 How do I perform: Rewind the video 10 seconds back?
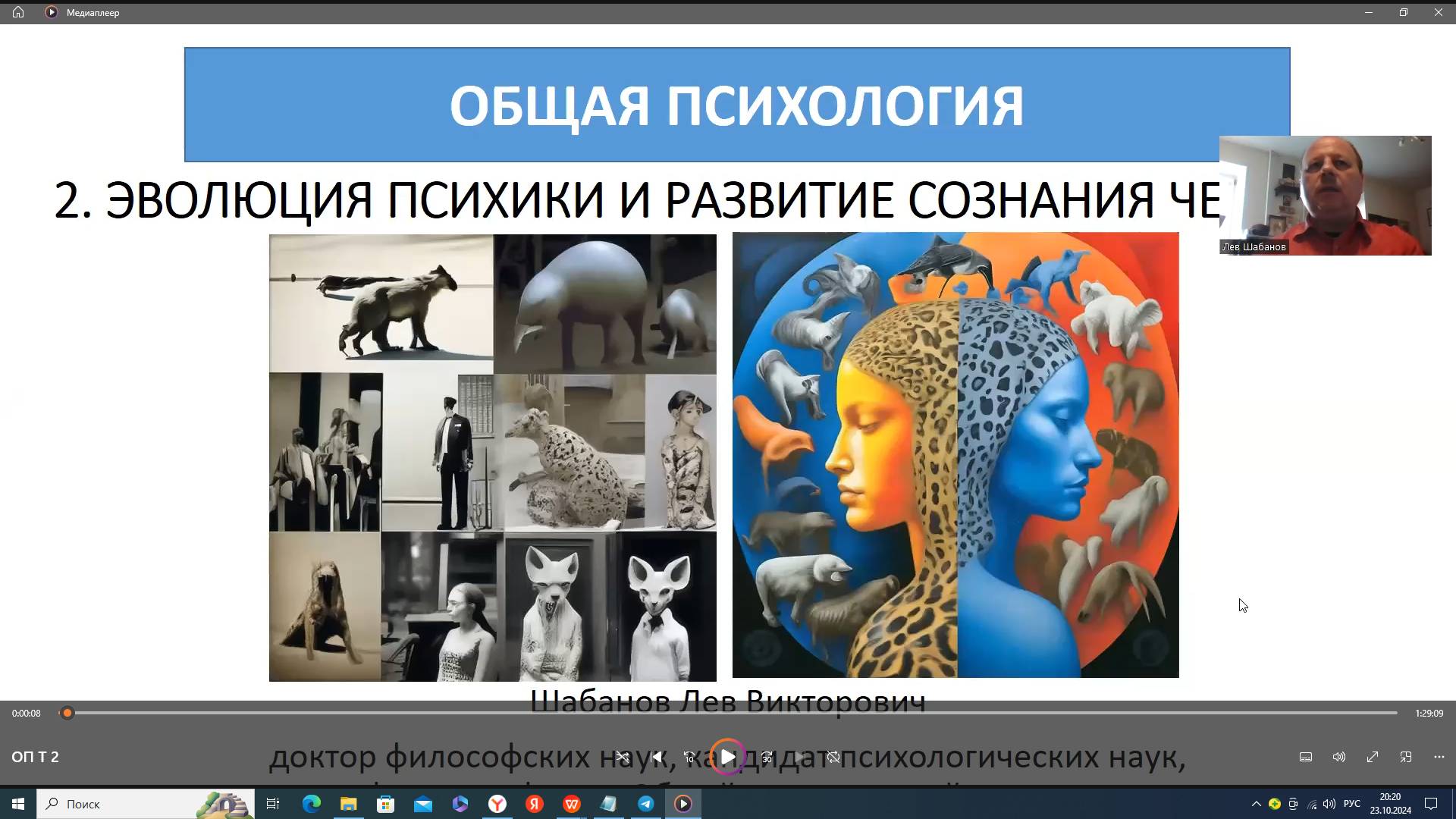pyautogui.click(x=689, y=756)
